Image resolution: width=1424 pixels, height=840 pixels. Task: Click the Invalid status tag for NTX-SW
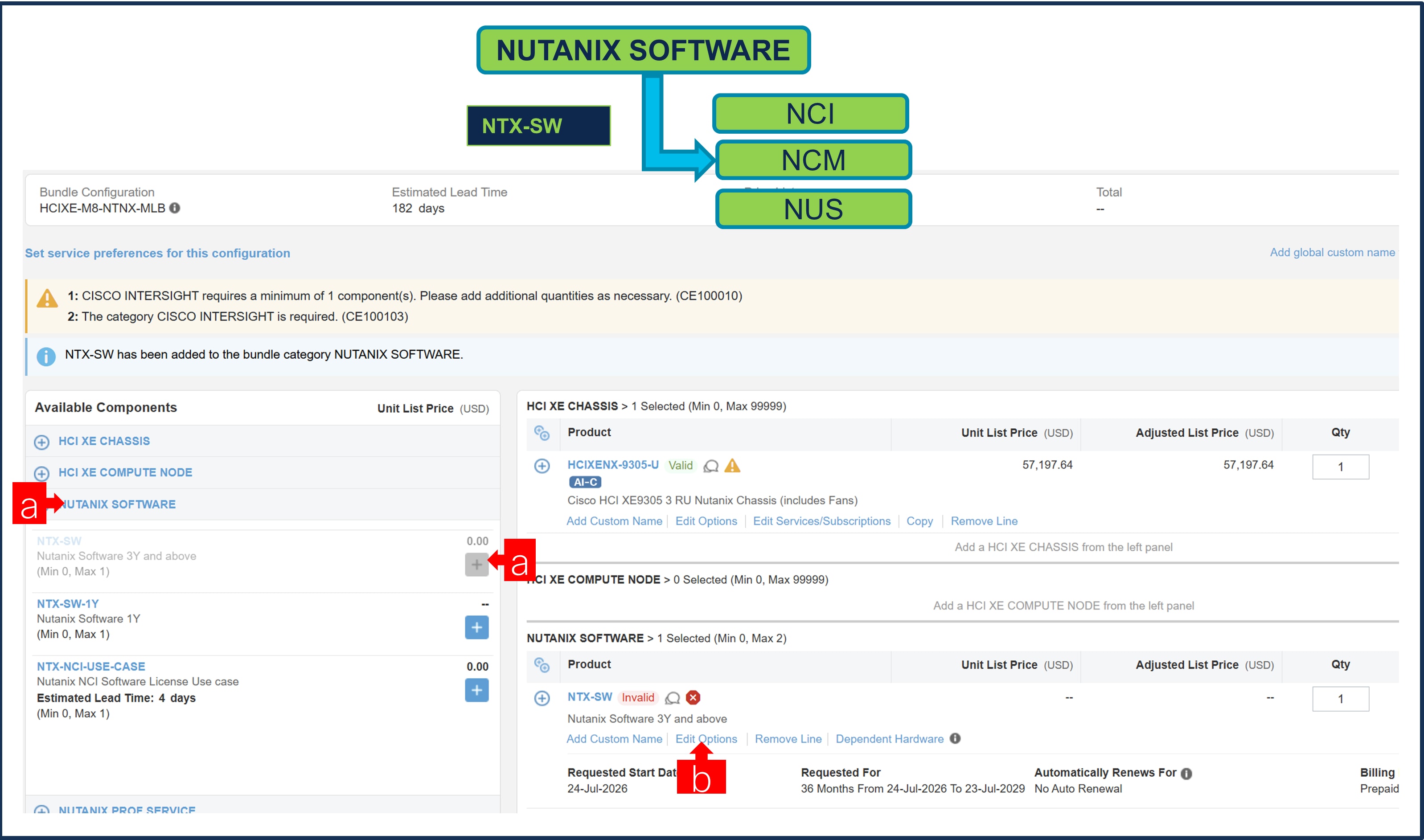click(x=638, y=697)
